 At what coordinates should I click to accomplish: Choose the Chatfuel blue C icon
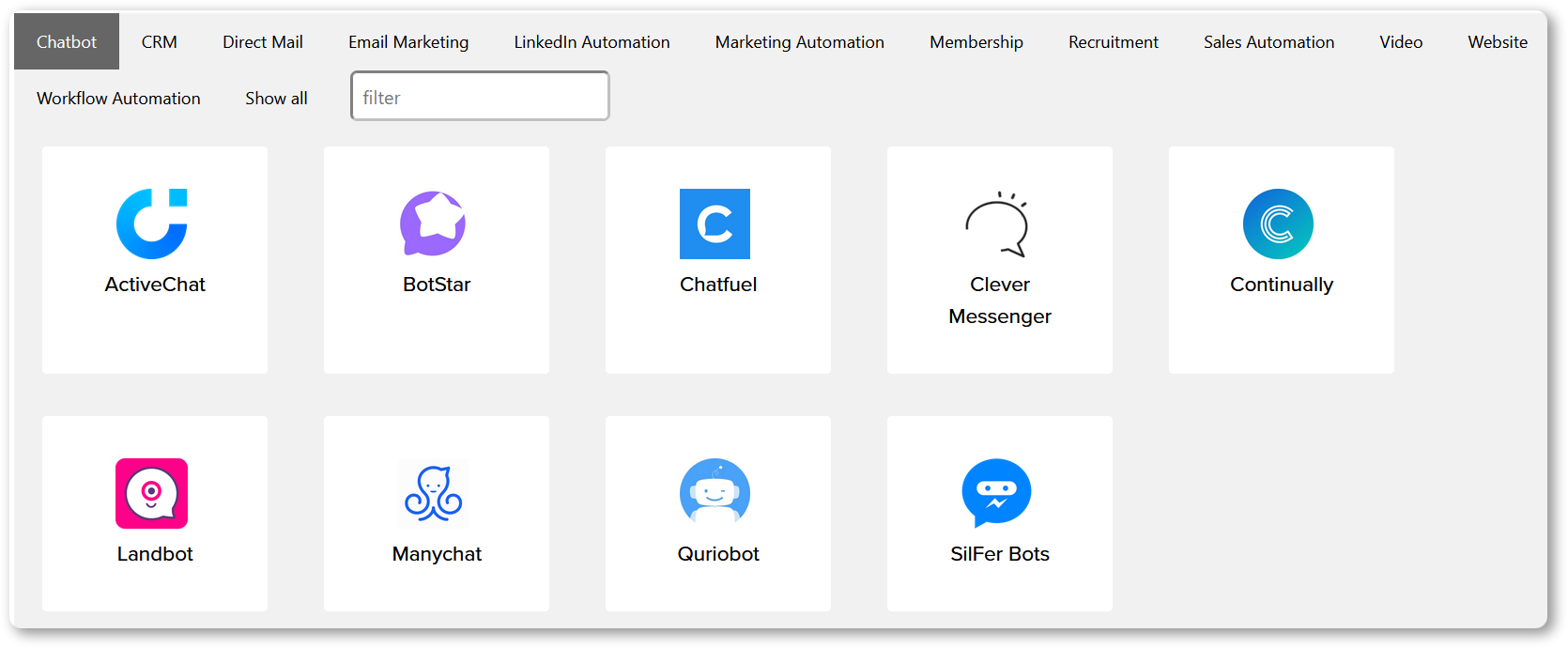(715, 224)
